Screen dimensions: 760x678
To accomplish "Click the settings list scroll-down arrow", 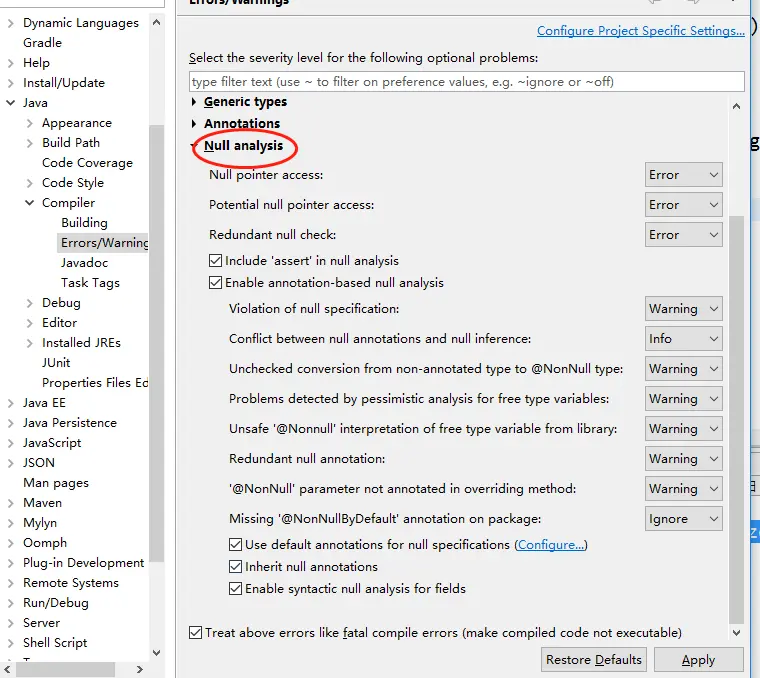I will pos(736,632).
